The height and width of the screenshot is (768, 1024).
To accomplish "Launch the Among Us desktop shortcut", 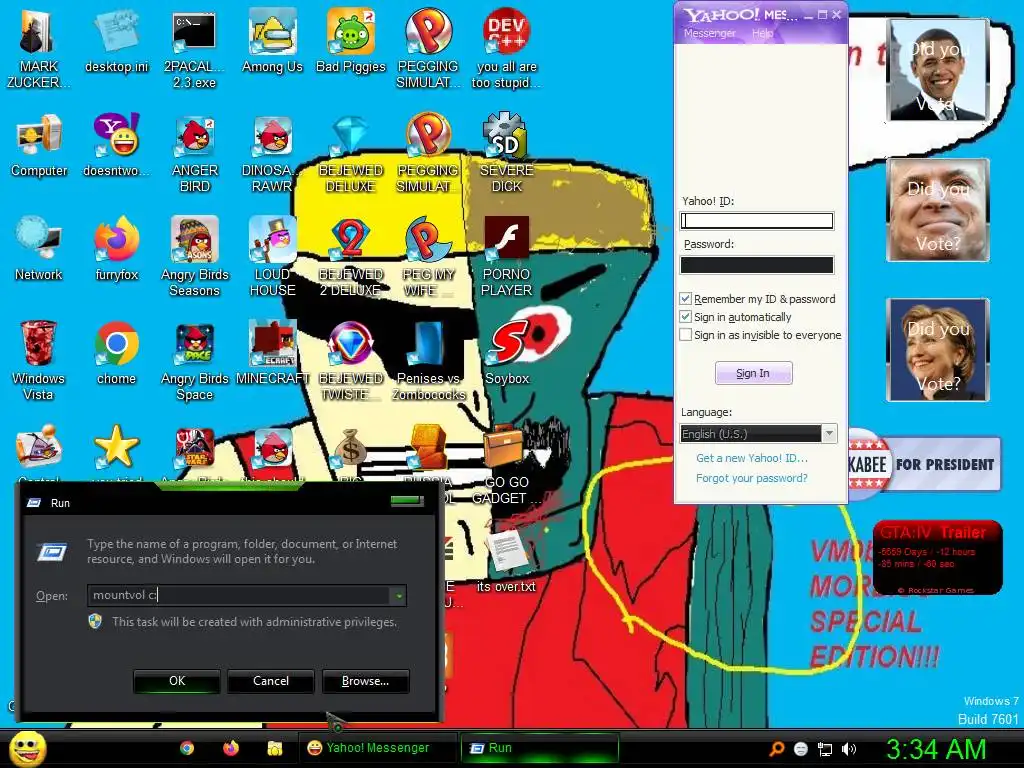I will (x=272, y=42).
